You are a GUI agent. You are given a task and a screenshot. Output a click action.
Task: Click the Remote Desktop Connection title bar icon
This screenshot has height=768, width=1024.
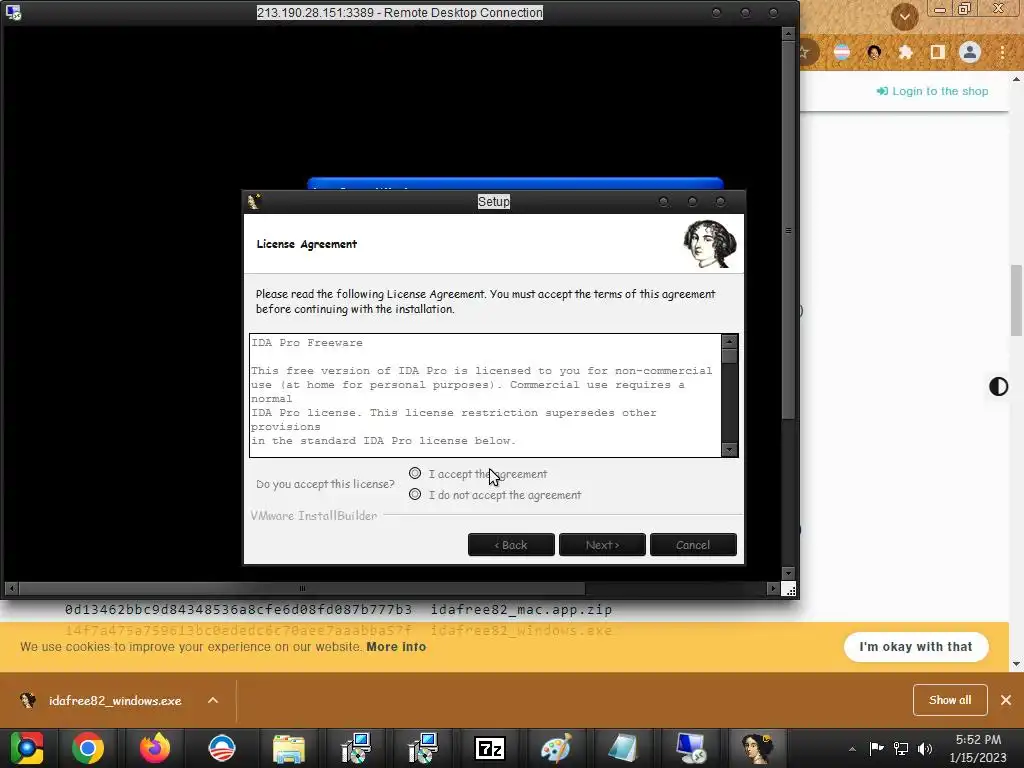coord(13,12)
